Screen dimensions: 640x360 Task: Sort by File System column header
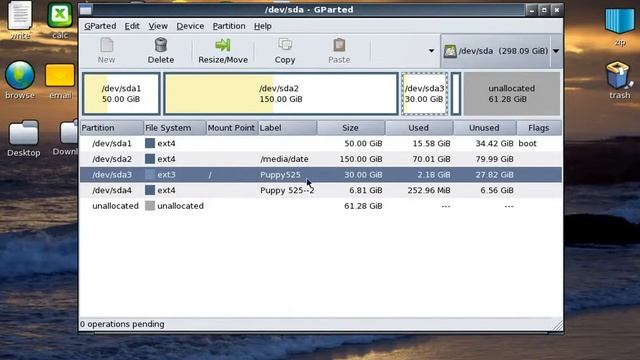175,128
